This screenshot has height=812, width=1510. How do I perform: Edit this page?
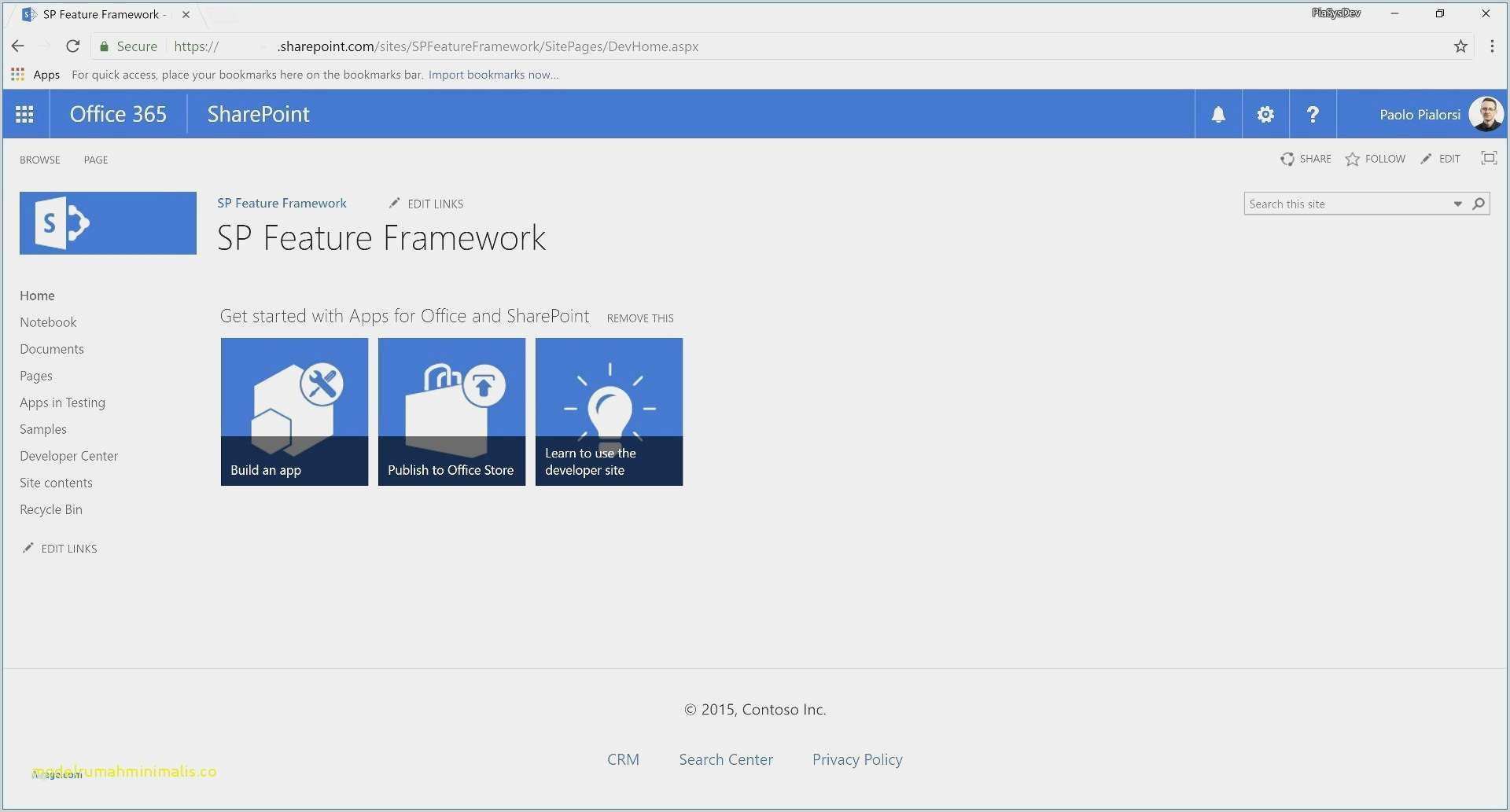click(x=1441, y=159)
